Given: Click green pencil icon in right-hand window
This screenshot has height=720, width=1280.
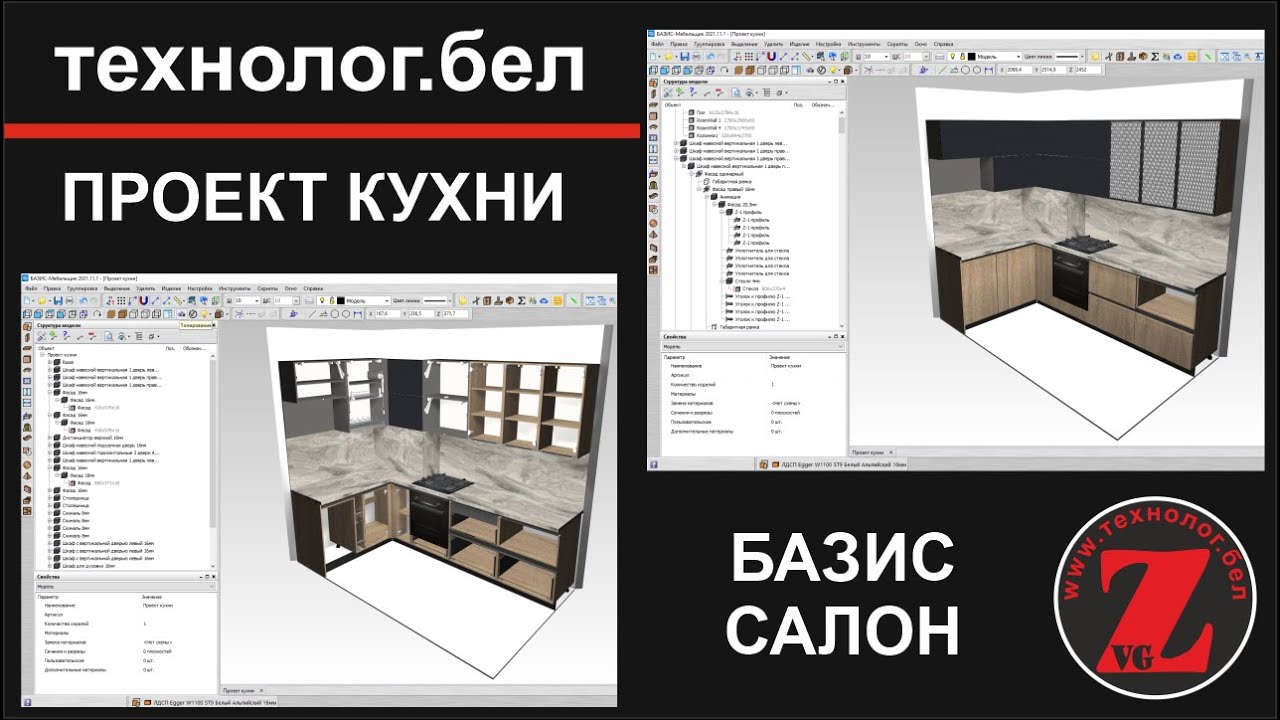Looking at the screenshot, I should point(1208,56).
